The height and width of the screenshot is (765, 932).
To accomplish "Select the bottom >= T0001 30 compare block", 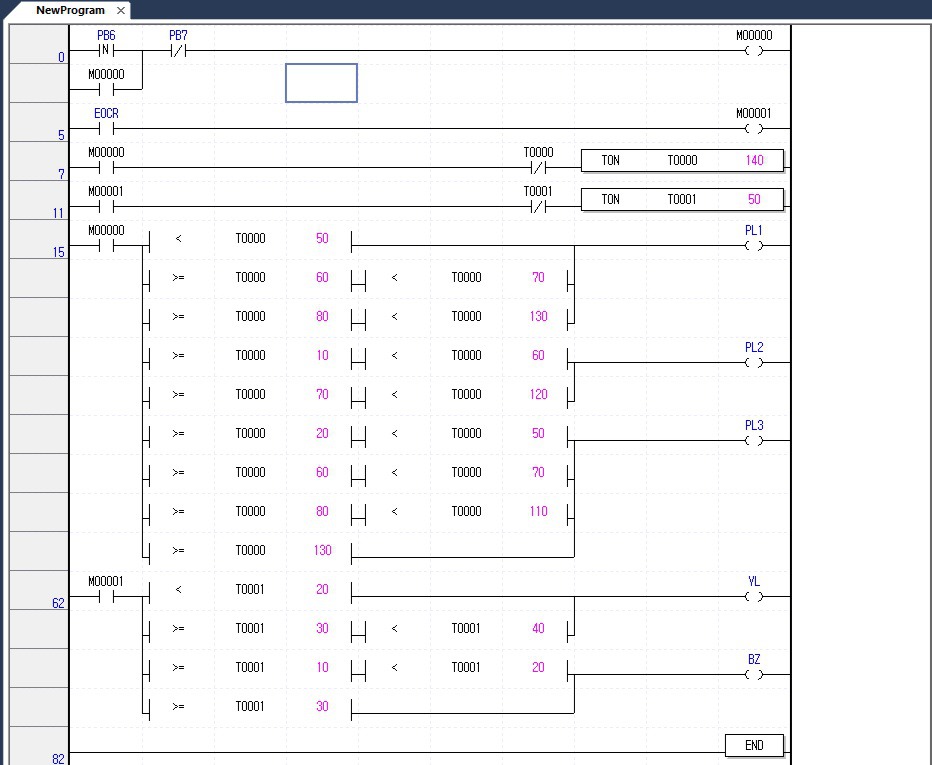I will tap(250, 707).
